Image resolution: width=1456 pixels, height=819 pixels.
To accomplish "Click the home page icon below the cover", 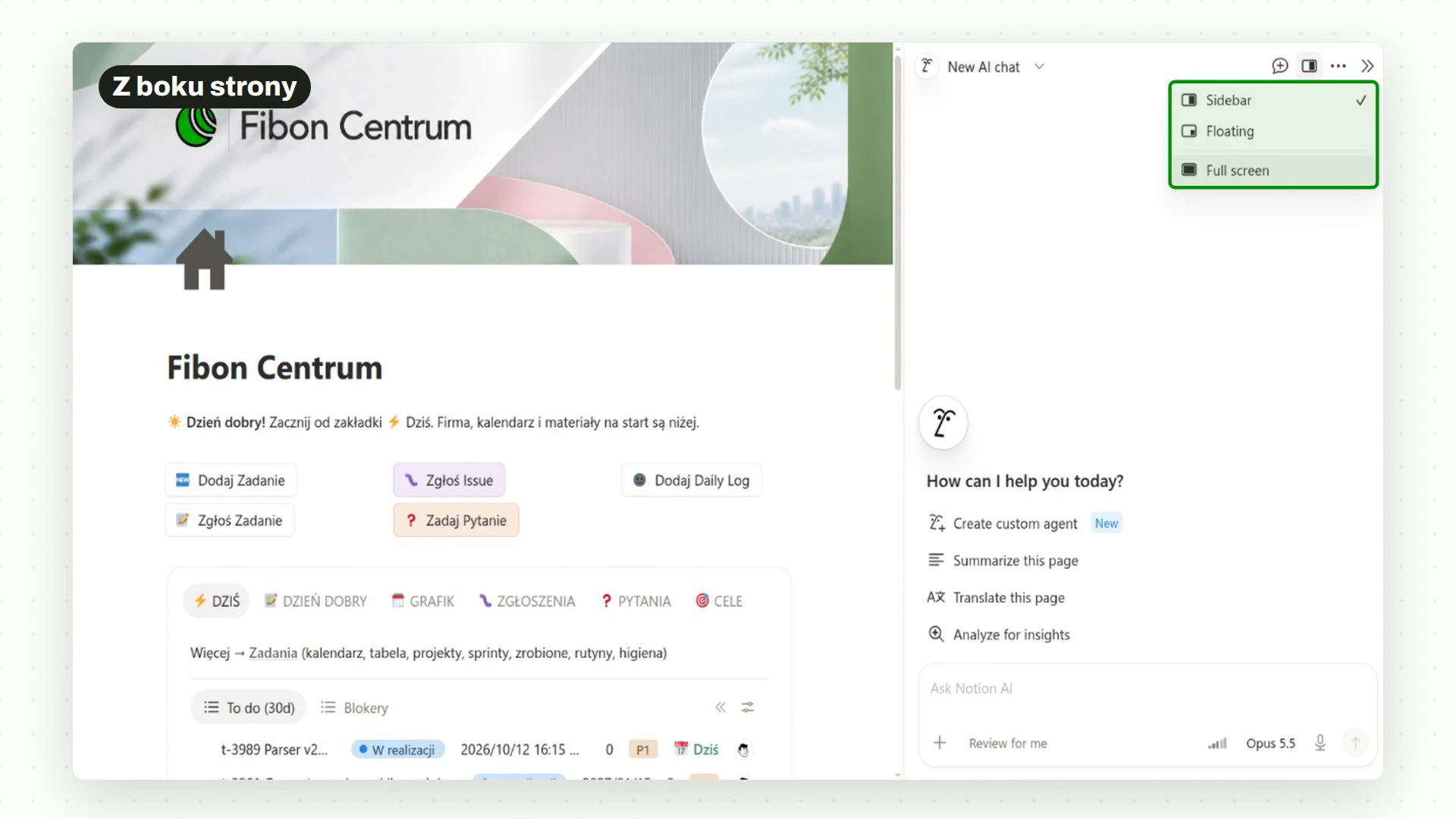I will [x=205, y=259].
